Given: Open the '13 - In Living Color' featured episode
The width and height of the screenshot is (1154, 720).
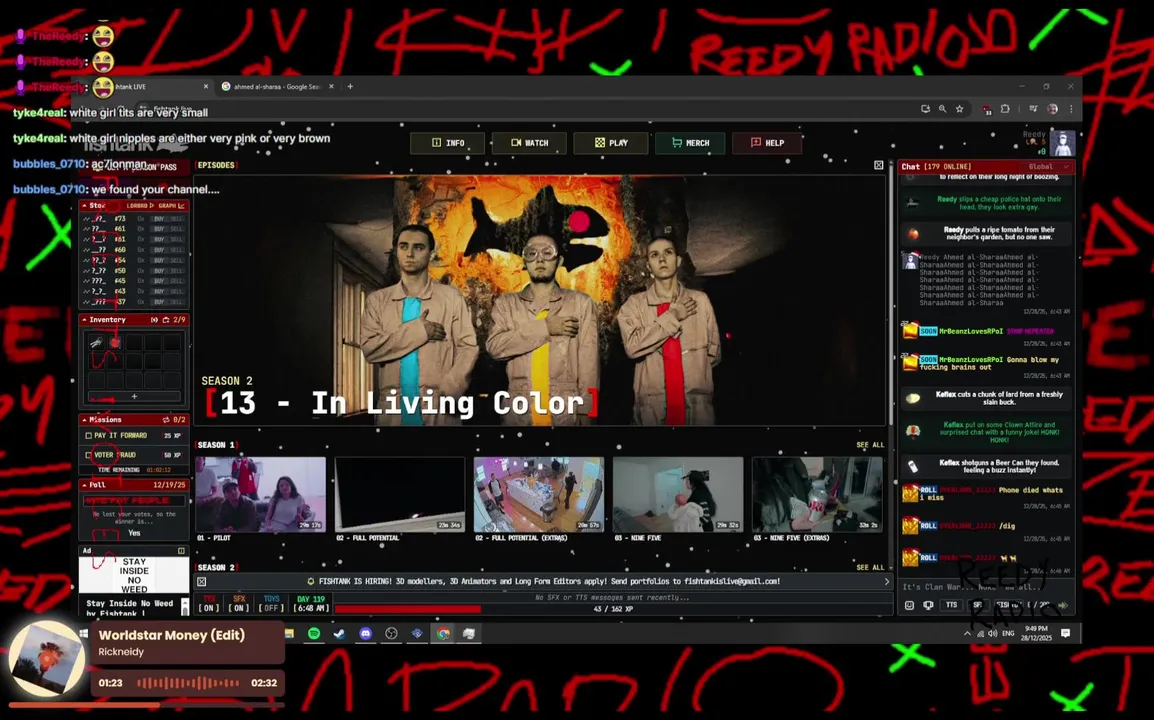Looking at the screenshot, I should point(539,300).
